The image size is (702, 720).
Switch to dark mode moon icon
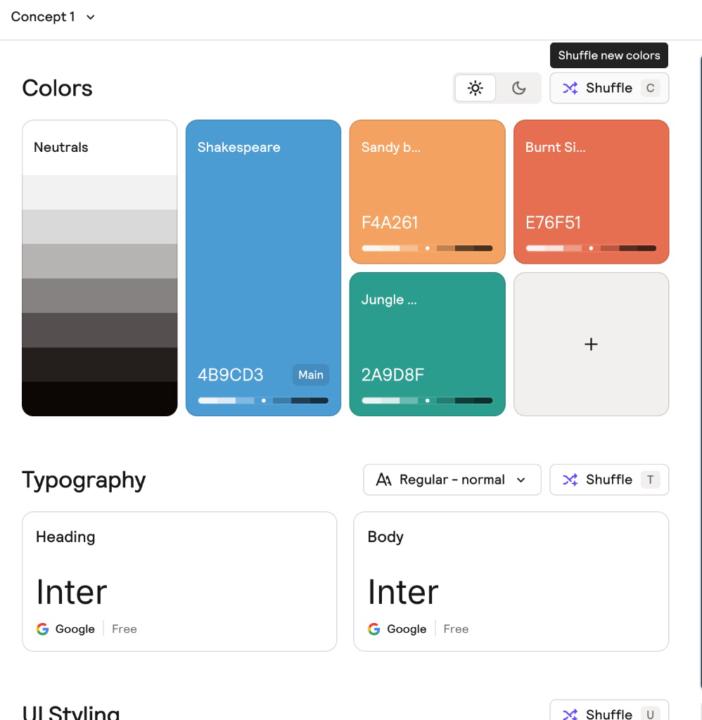click(519, 88)
